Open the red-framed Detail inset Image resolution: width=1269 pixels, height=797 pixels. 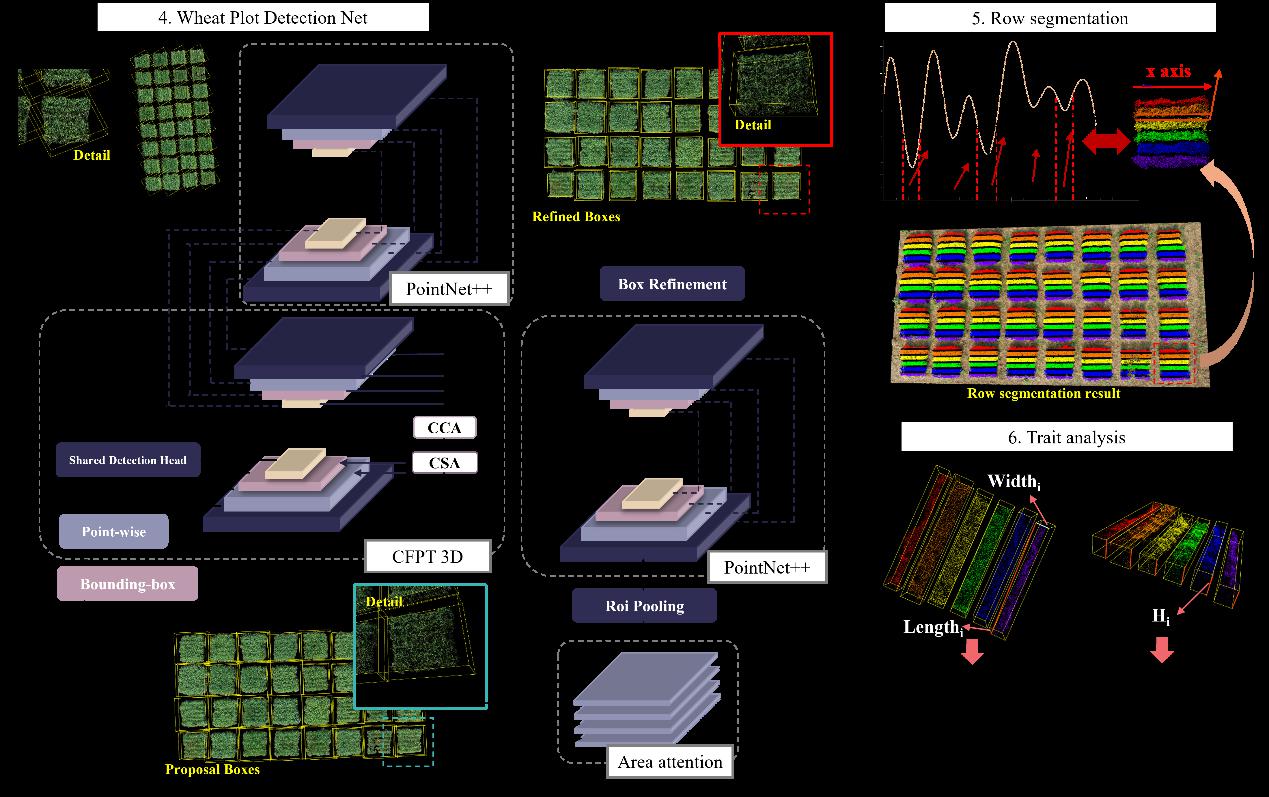(x=775, y=88)
